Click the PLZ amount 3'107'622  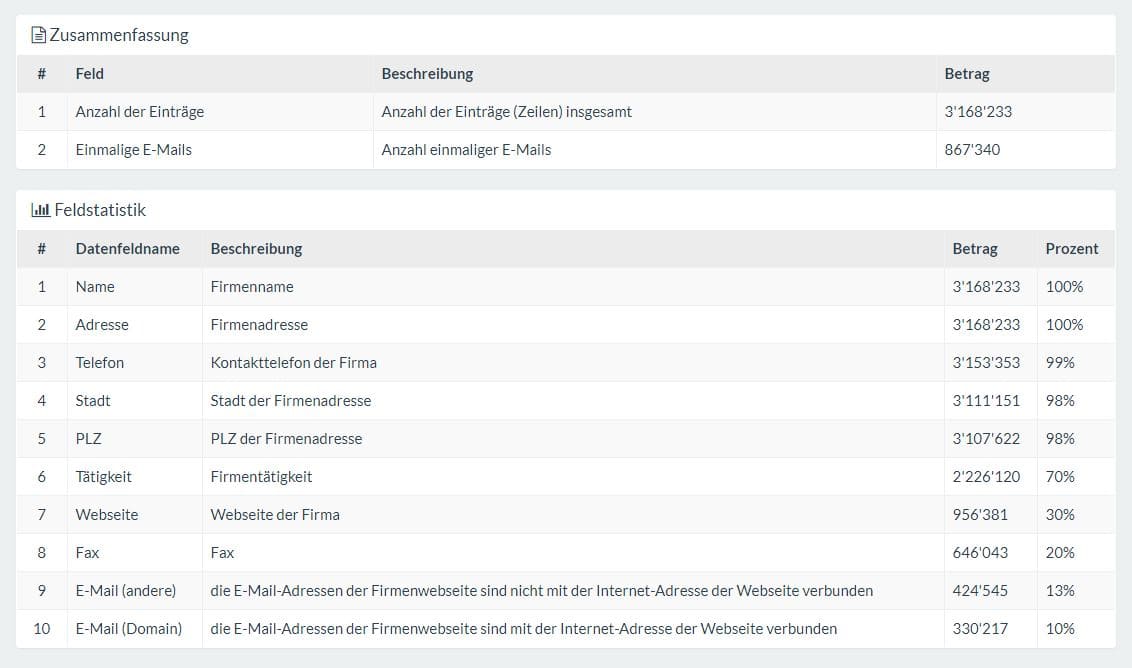coord(986,438)
